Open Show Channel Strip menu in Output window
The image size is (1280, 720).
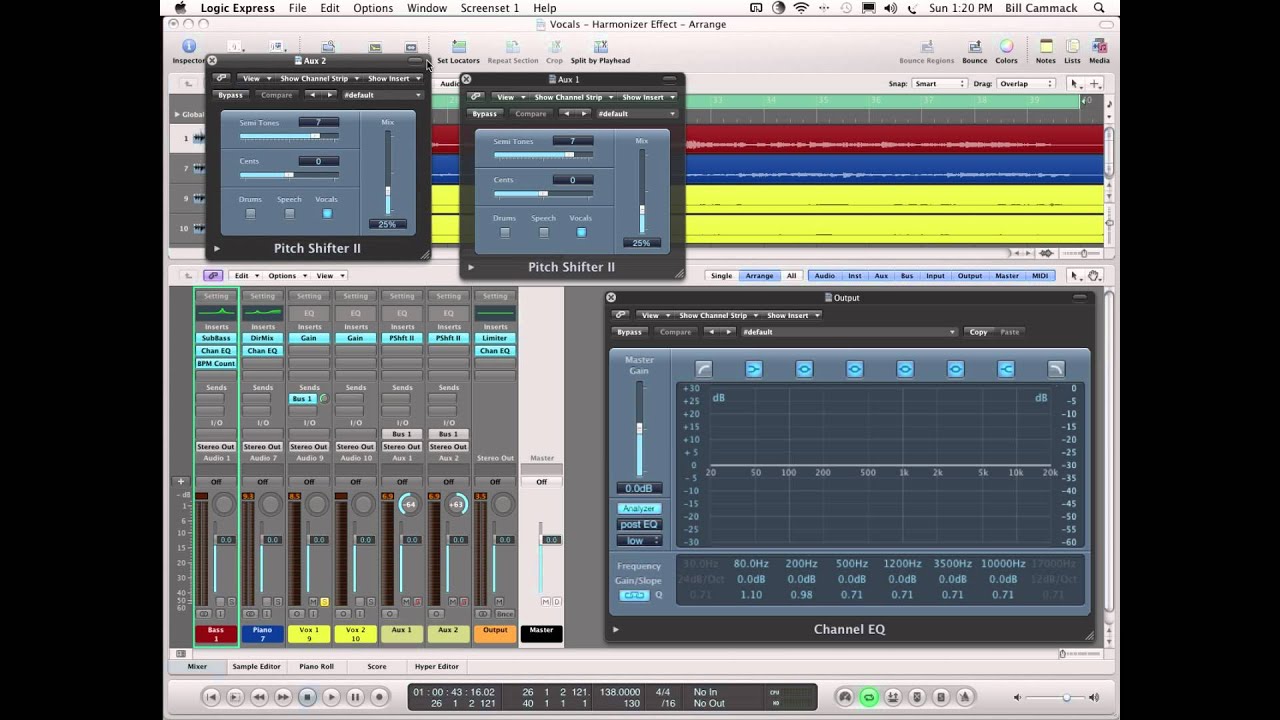coord(716,315)
